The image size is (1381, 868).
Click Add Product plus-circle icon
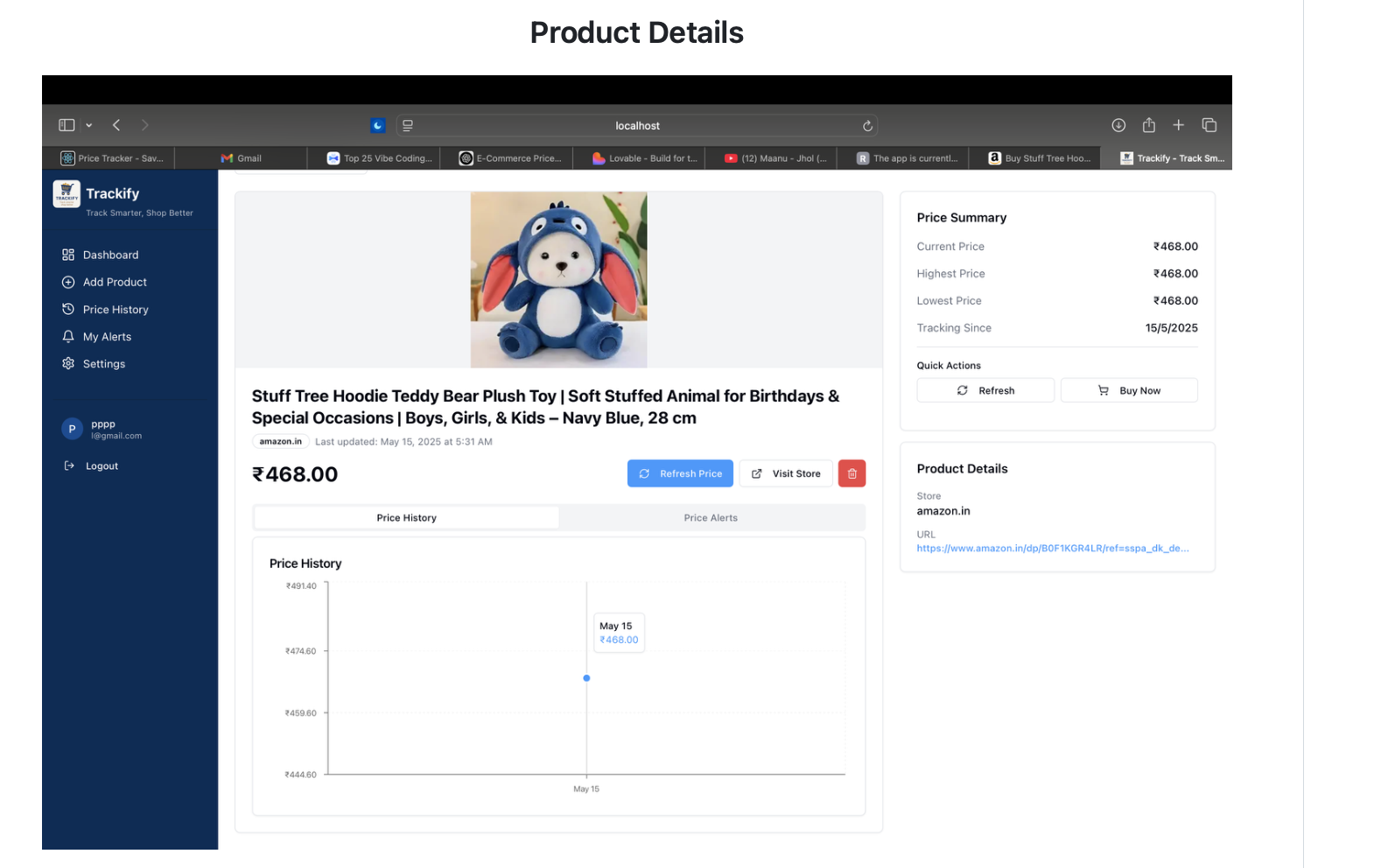[x=68, y=282]
